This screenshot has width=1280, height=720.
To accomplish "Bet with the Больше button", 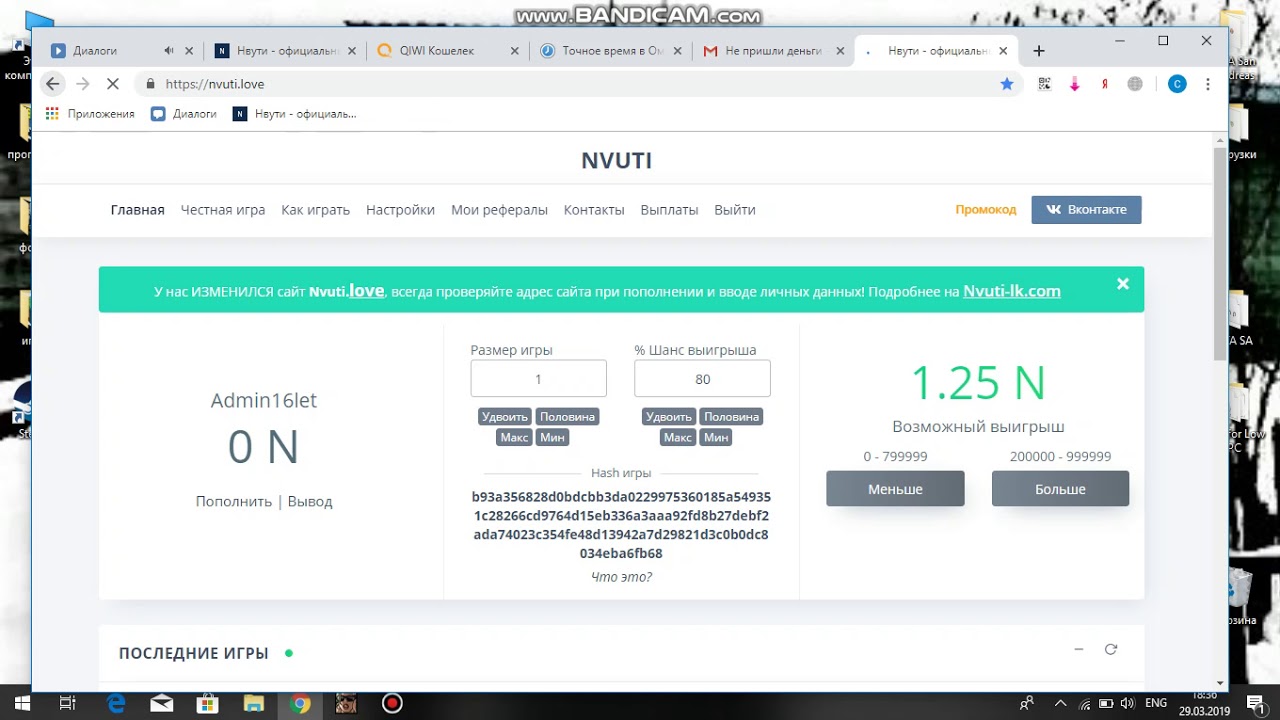I will 1060,489.
